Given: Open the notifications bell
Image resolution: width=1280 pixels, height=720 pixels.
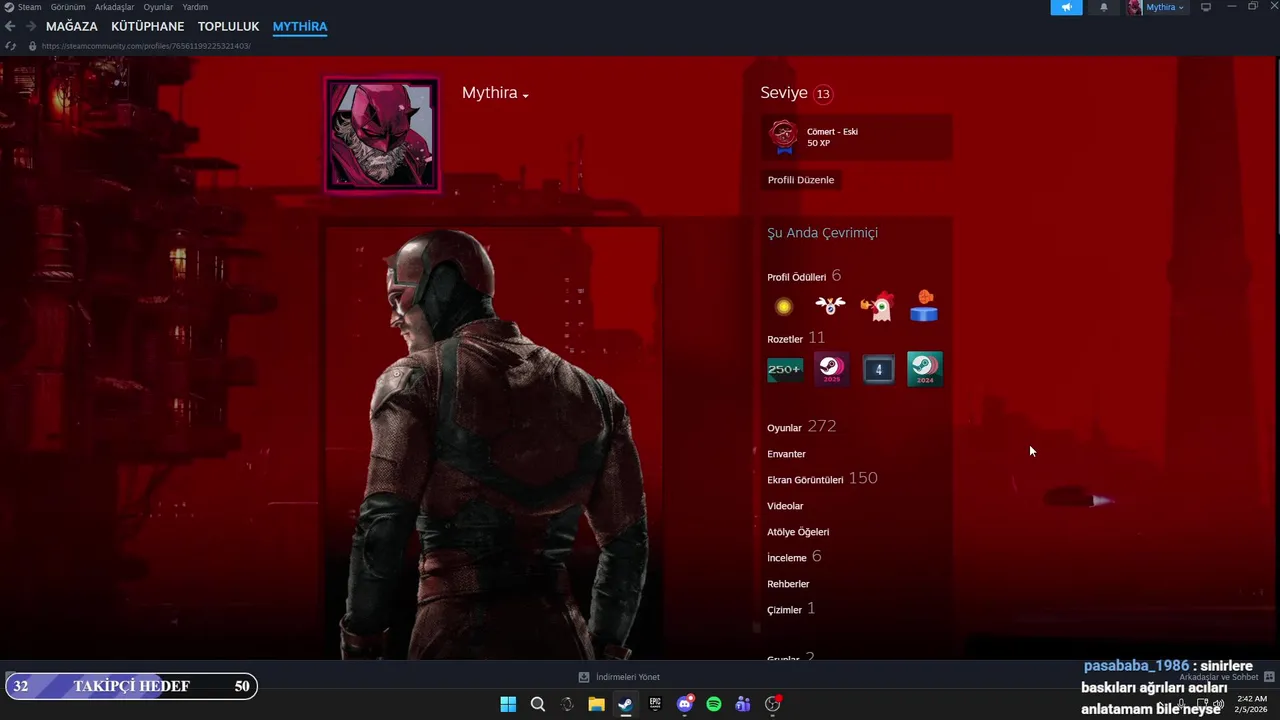Looking at the screenshot, I should click(x=1104, y=7).
